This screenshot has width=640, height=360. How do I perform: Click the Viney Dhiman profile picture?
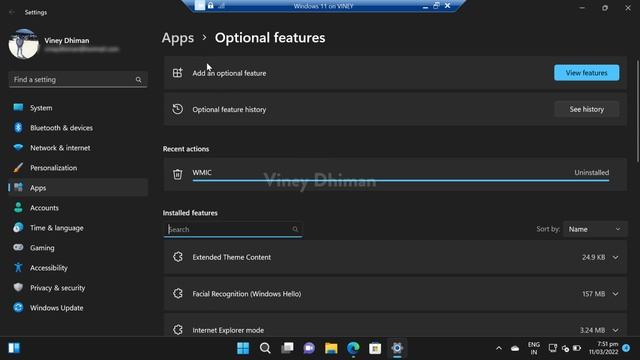coord(23,44)
